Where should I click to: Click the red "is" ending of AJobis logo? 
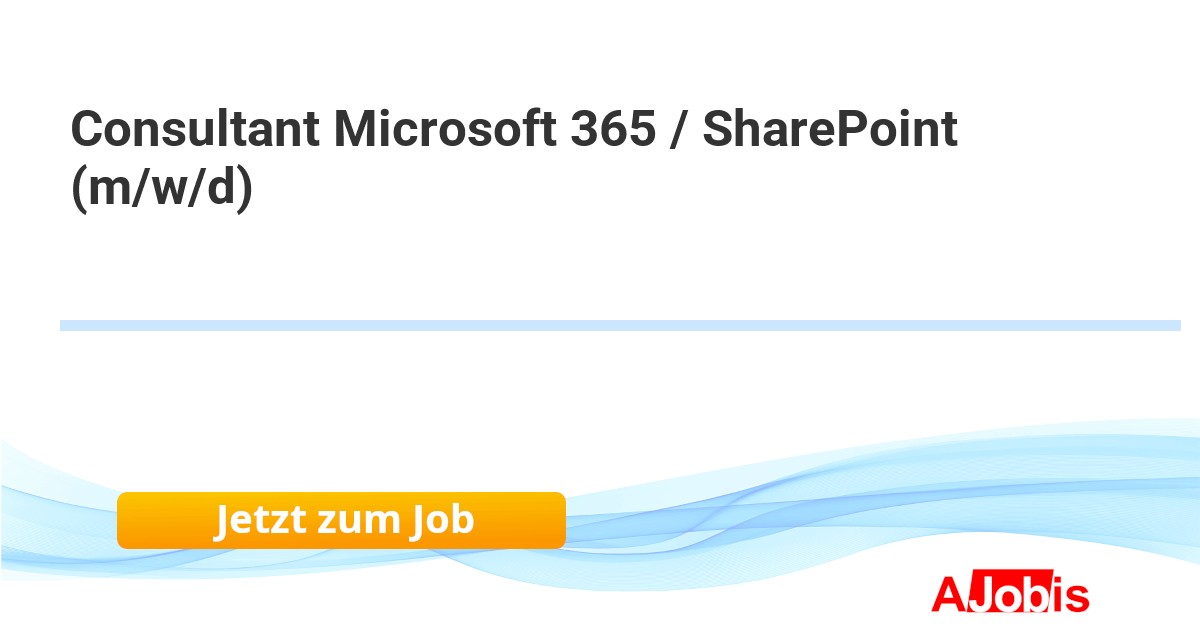(1070, 595)
